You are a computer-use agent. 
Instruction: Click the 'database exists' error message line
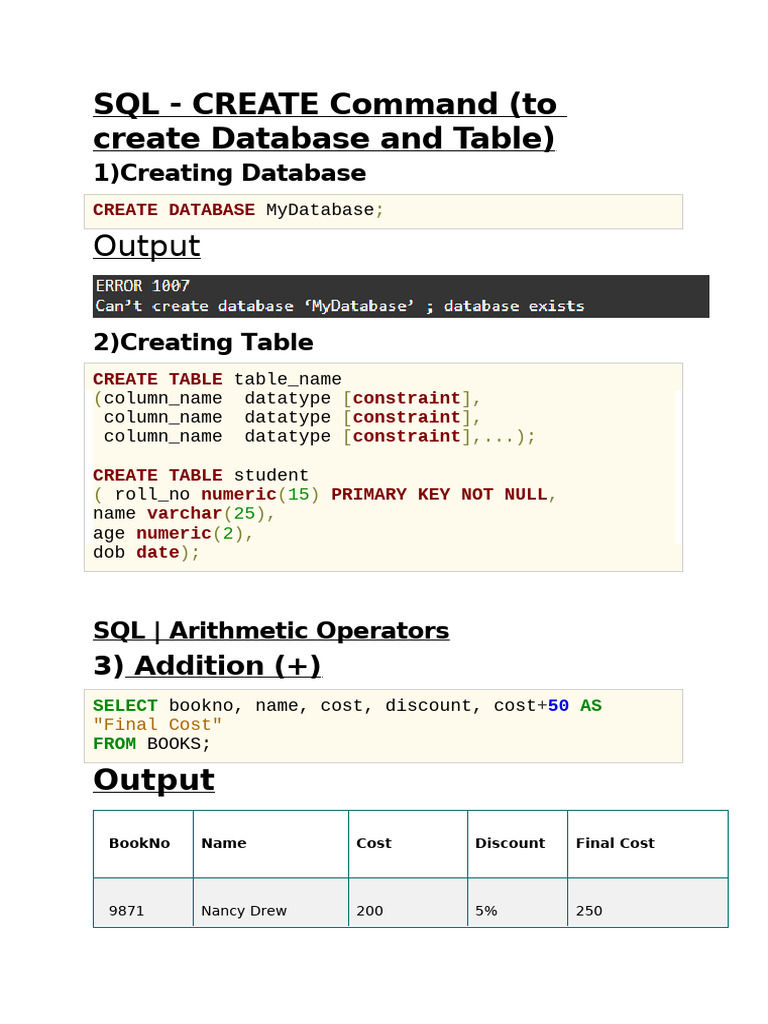click(340, 306)
